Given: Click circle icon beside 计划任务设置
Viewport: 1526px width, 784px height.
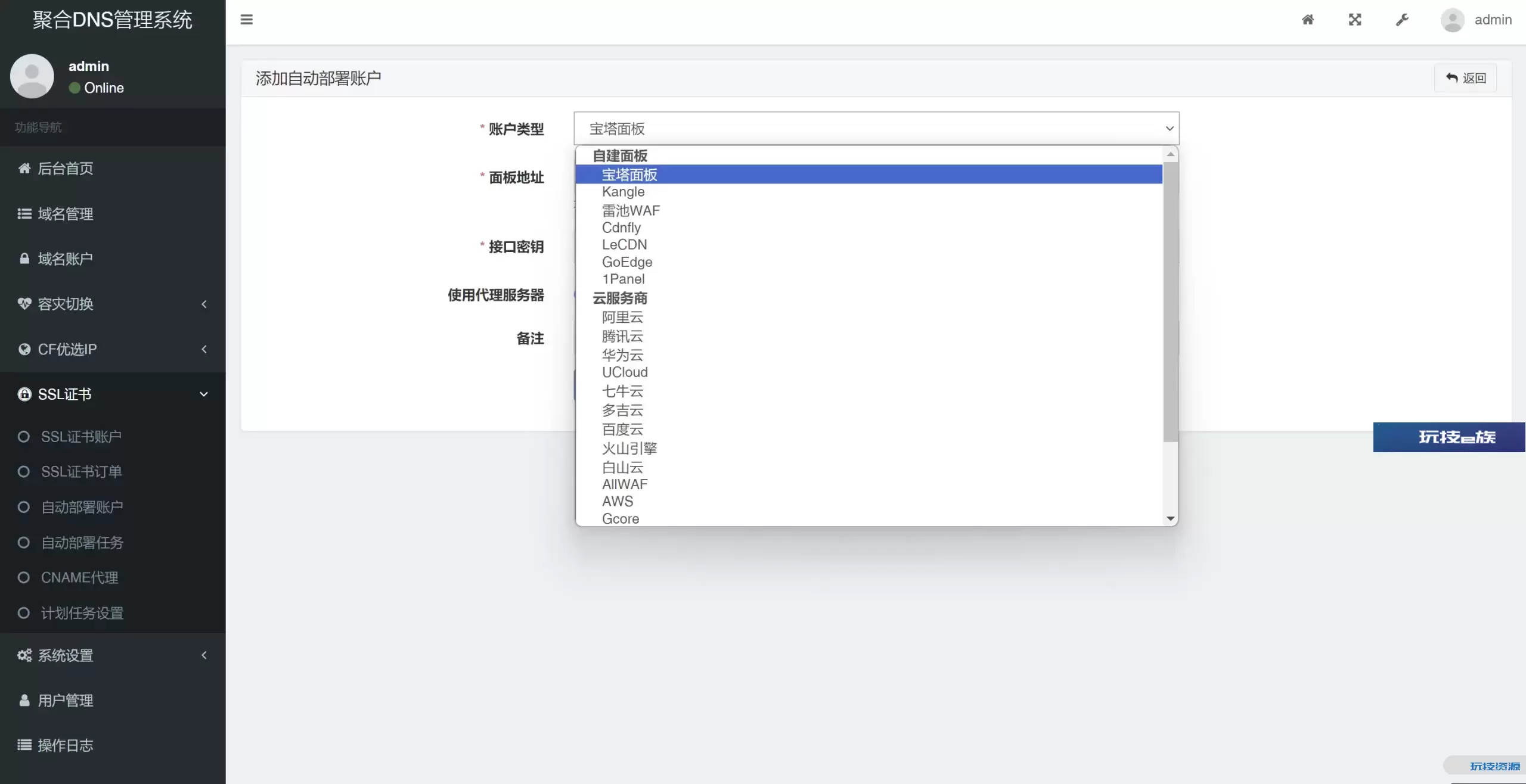Looking at the screenshot, I should [x=23, y=612].
